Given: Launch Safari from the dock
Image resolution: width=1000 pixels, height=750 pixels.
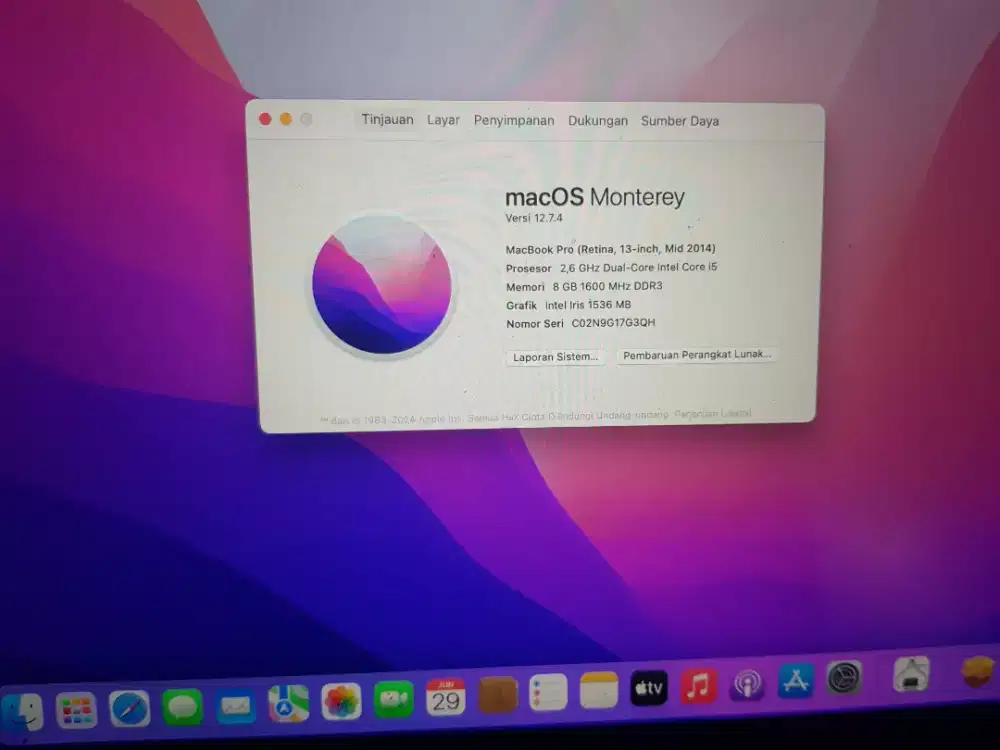Looking at the screenshot, I should (x=129, y=709).
